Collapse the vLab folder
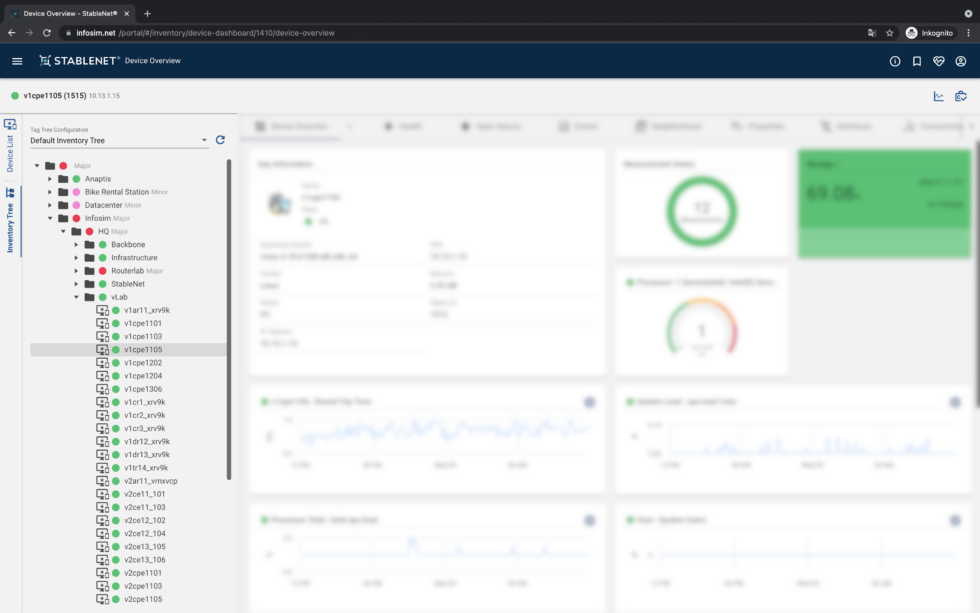 [76, 297]
